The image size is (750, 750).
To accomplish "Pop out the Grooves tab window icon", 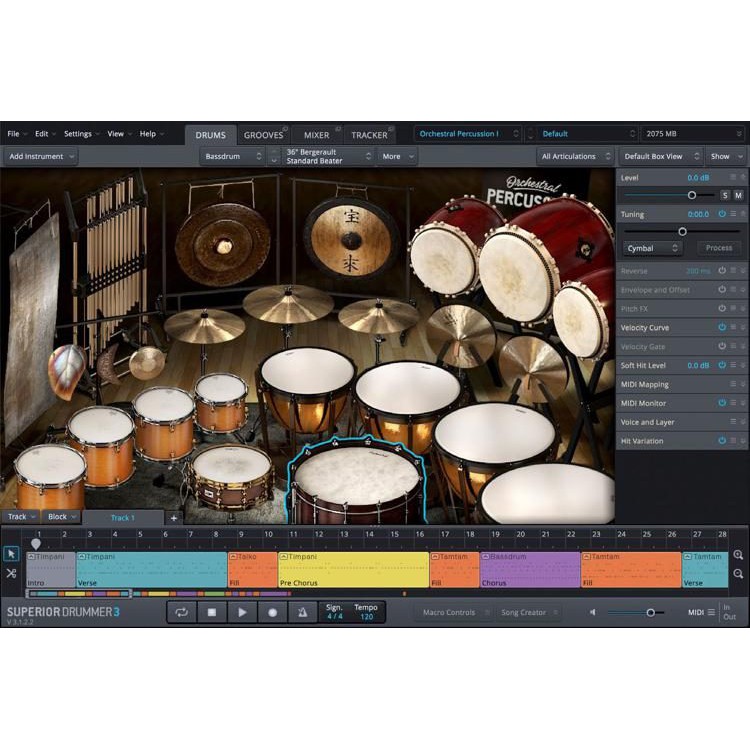I will click(285, 129).
